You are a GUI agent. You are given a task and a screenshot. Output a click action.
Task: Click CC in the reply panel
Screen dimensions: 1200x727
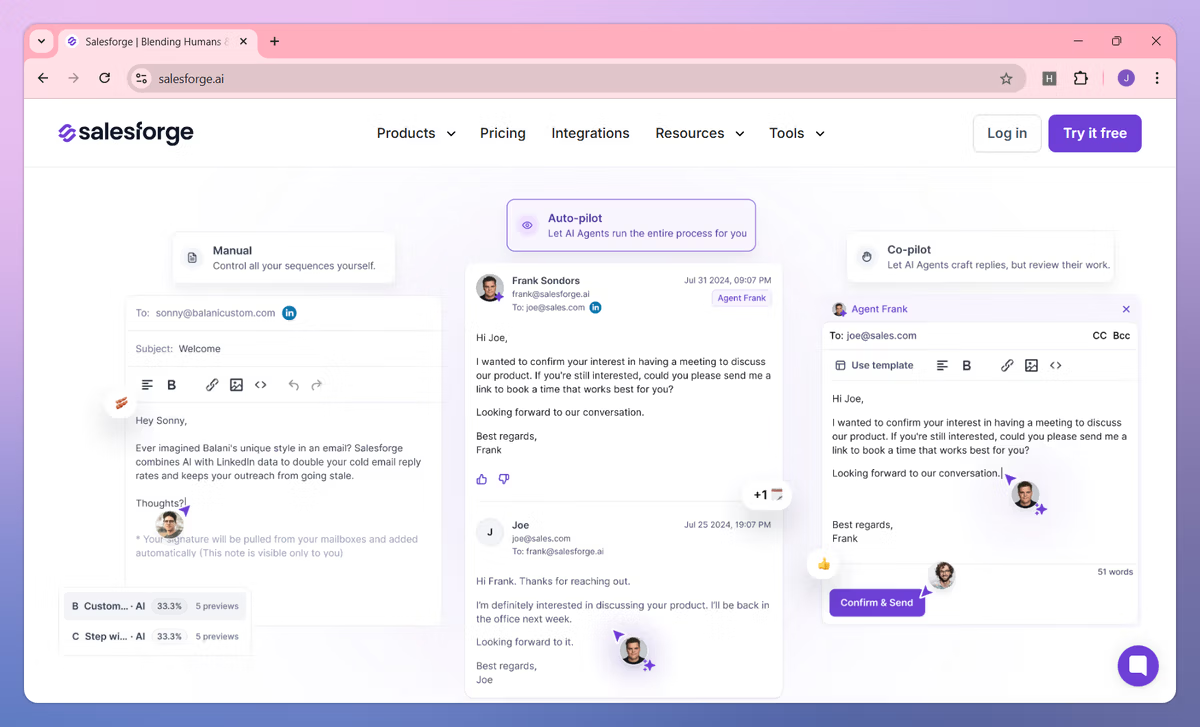pyautogui.click(x=1100, y=336)
